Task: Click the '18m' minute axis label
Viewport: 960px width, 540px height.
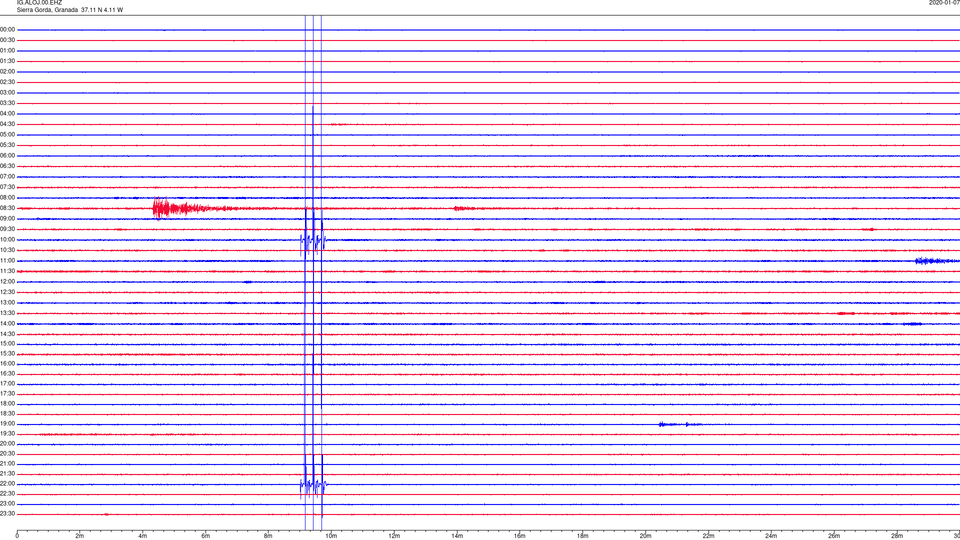Action: tap(582, 536)
